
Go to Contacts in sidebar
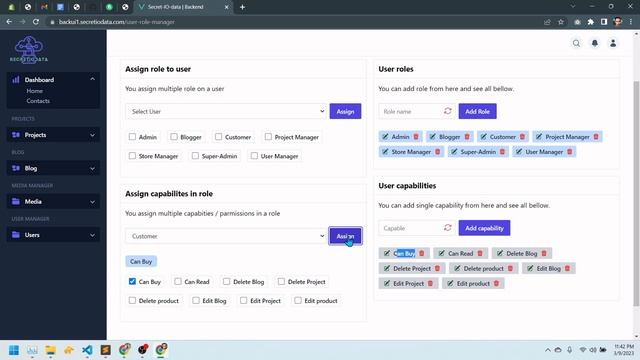38,101
